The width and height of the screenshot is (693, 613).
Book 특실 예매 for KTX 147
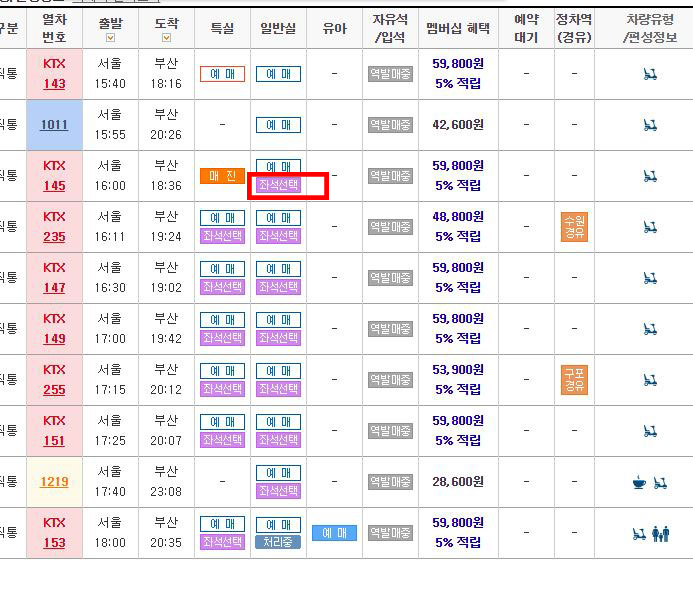pos(222,269)
